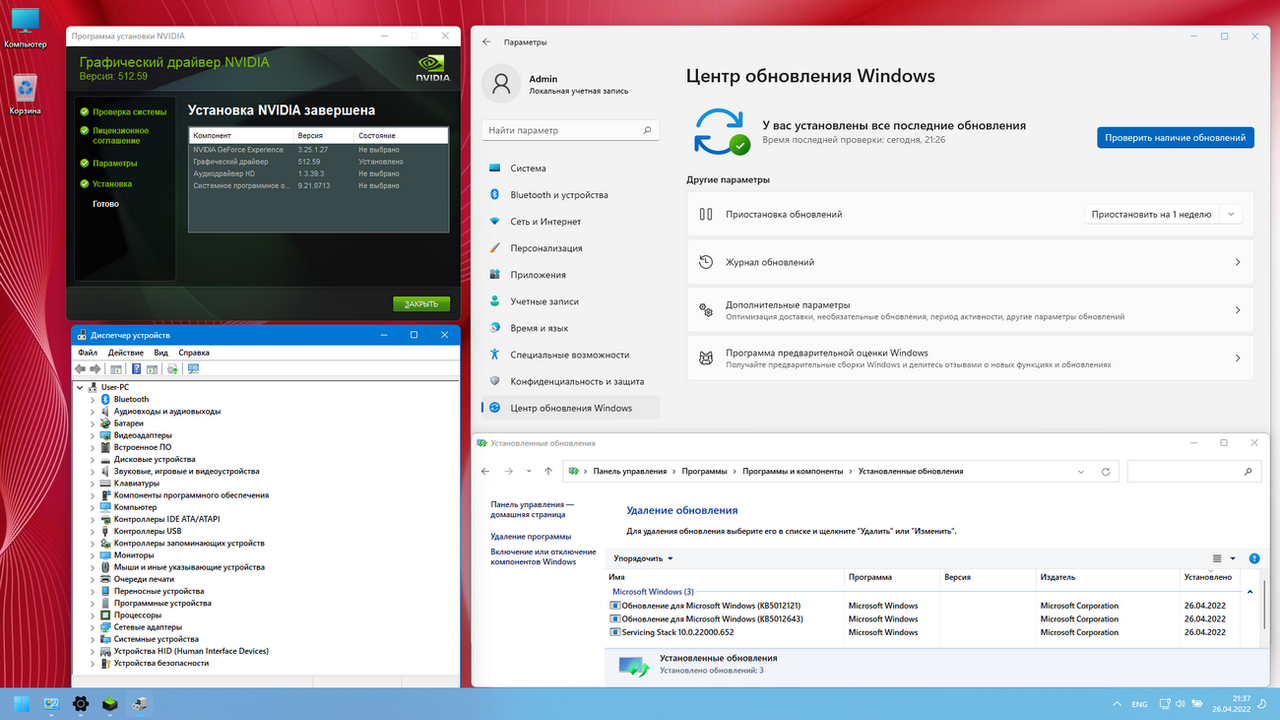Select Приложения in Settings sidebar
The image size is (1280, 720).
tap(571, 274)
